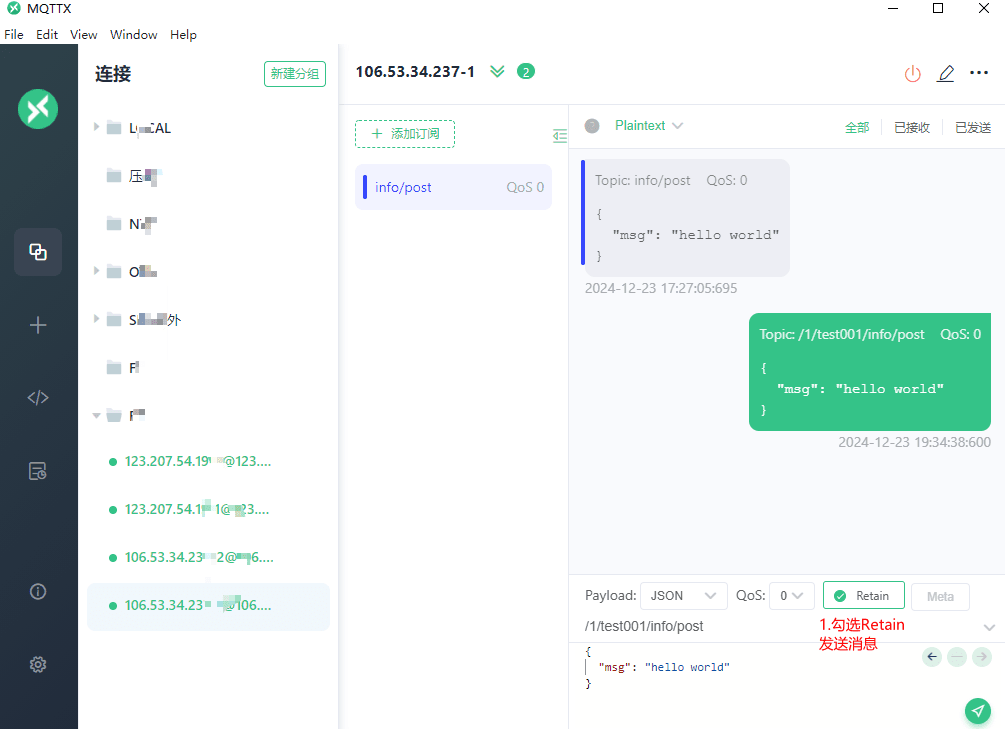Select the info/post subscription
Viewport: 1005px width, 729px height.
(x=453, y=187)
